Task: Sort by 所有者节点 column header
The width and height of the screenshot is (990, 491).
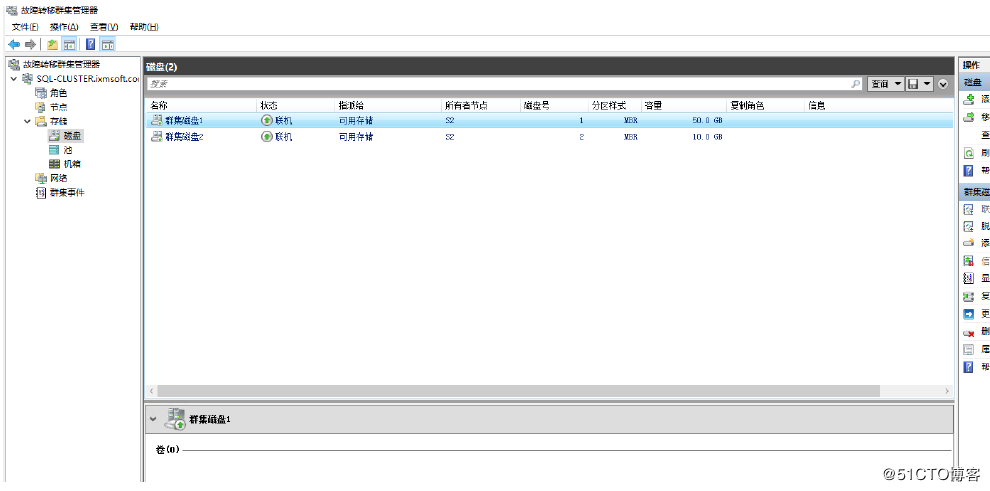Action: coord(482,105)
